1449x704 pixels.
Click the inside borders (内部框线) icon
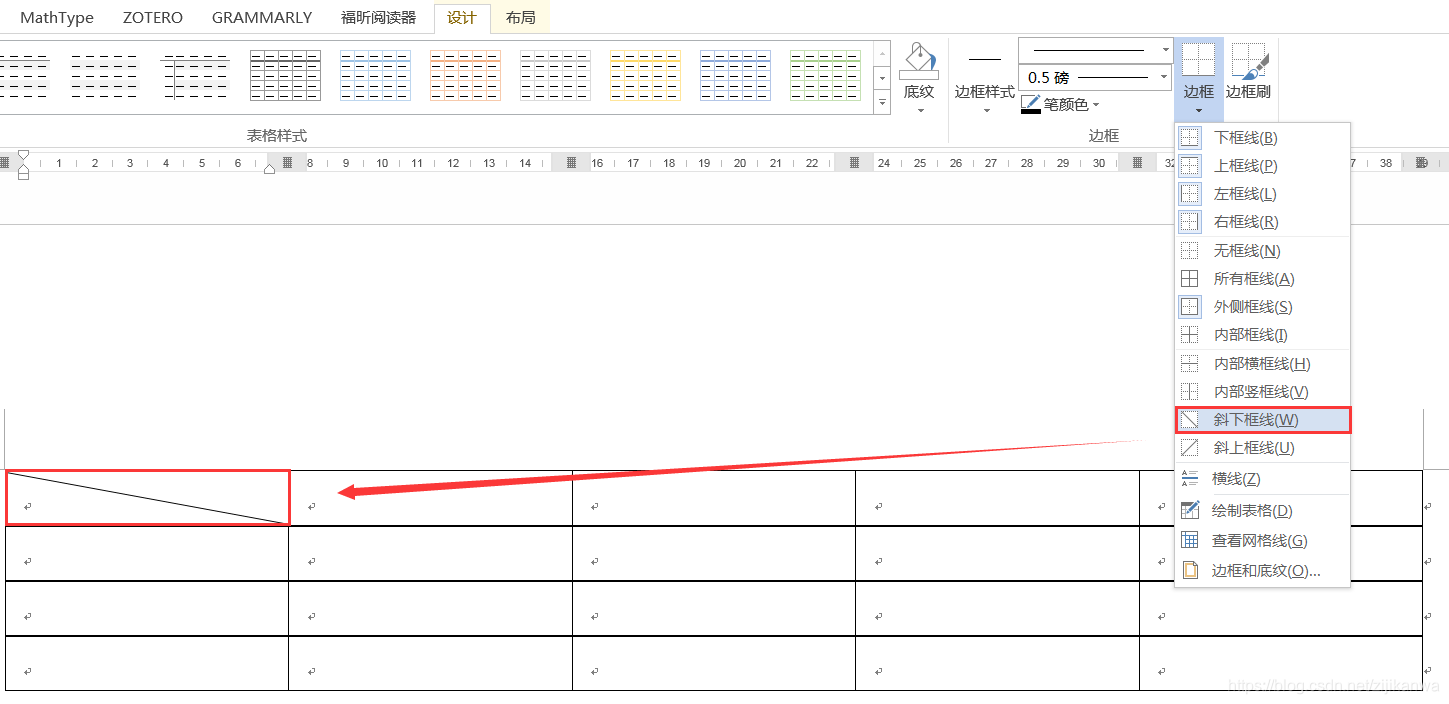pyautogui.click(x=1190, y=335)
